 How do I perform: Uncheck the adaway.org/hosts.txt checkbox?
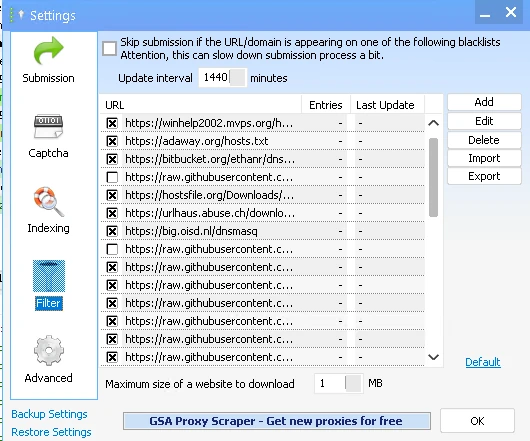pyautogui.click(x=112, y=141)
